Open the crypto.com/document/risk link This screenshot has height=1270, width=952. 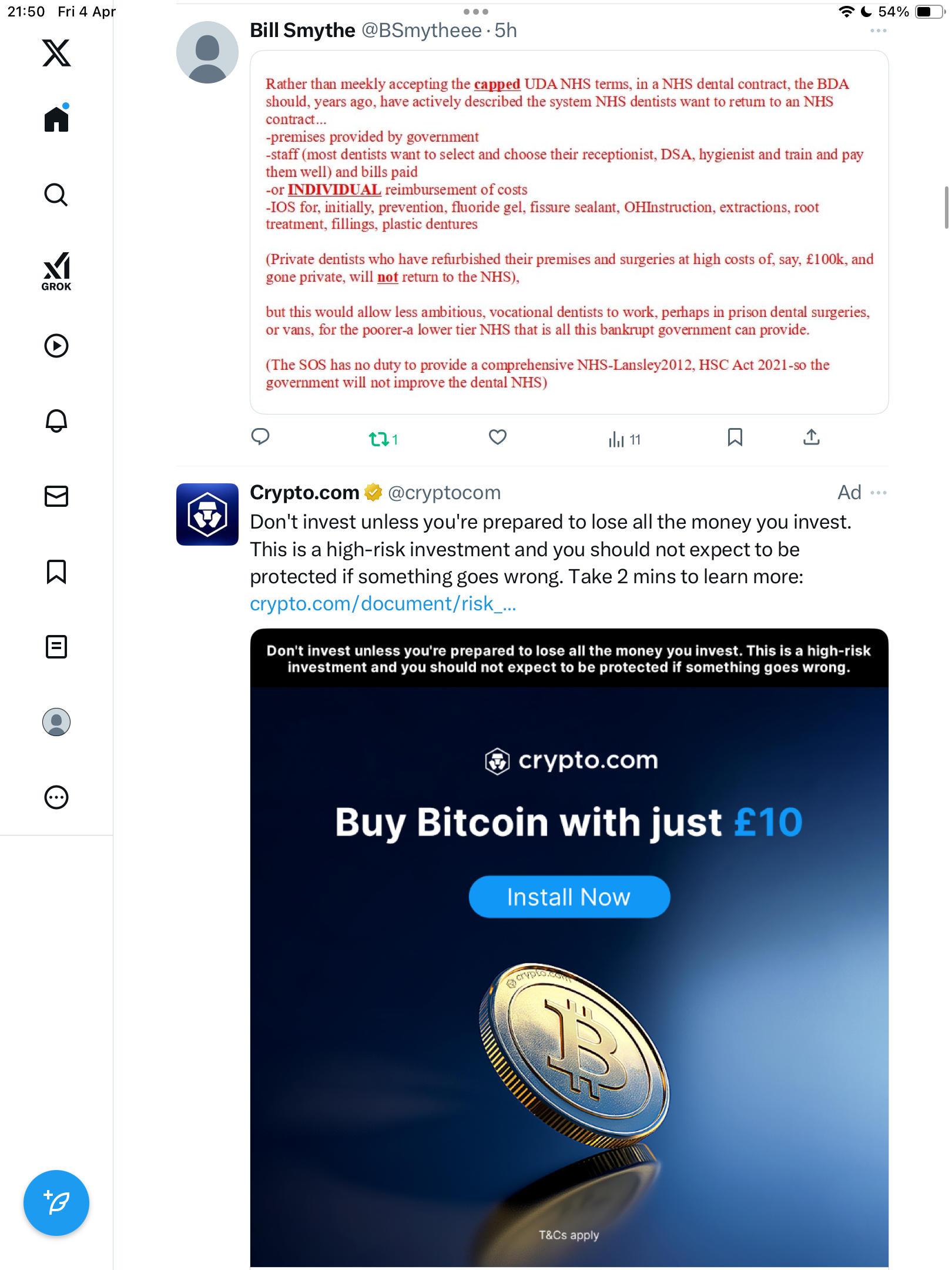pos(383,604)
